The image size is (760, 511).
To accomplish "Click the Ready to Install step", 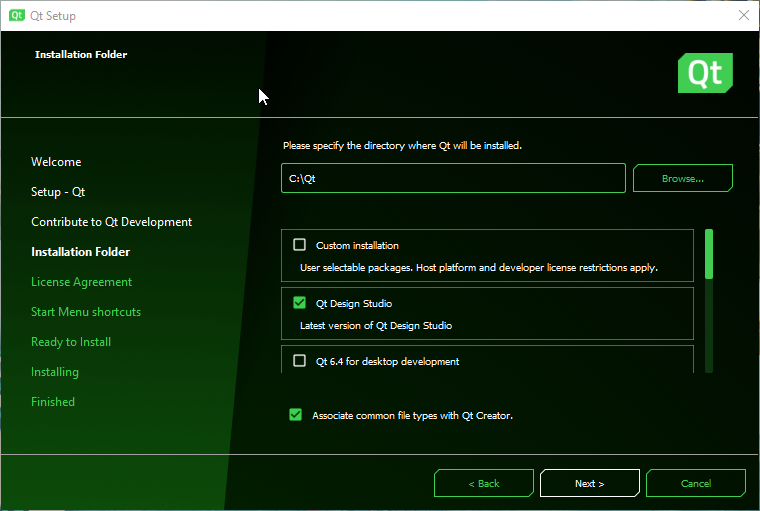I will [x=71, y=342].
